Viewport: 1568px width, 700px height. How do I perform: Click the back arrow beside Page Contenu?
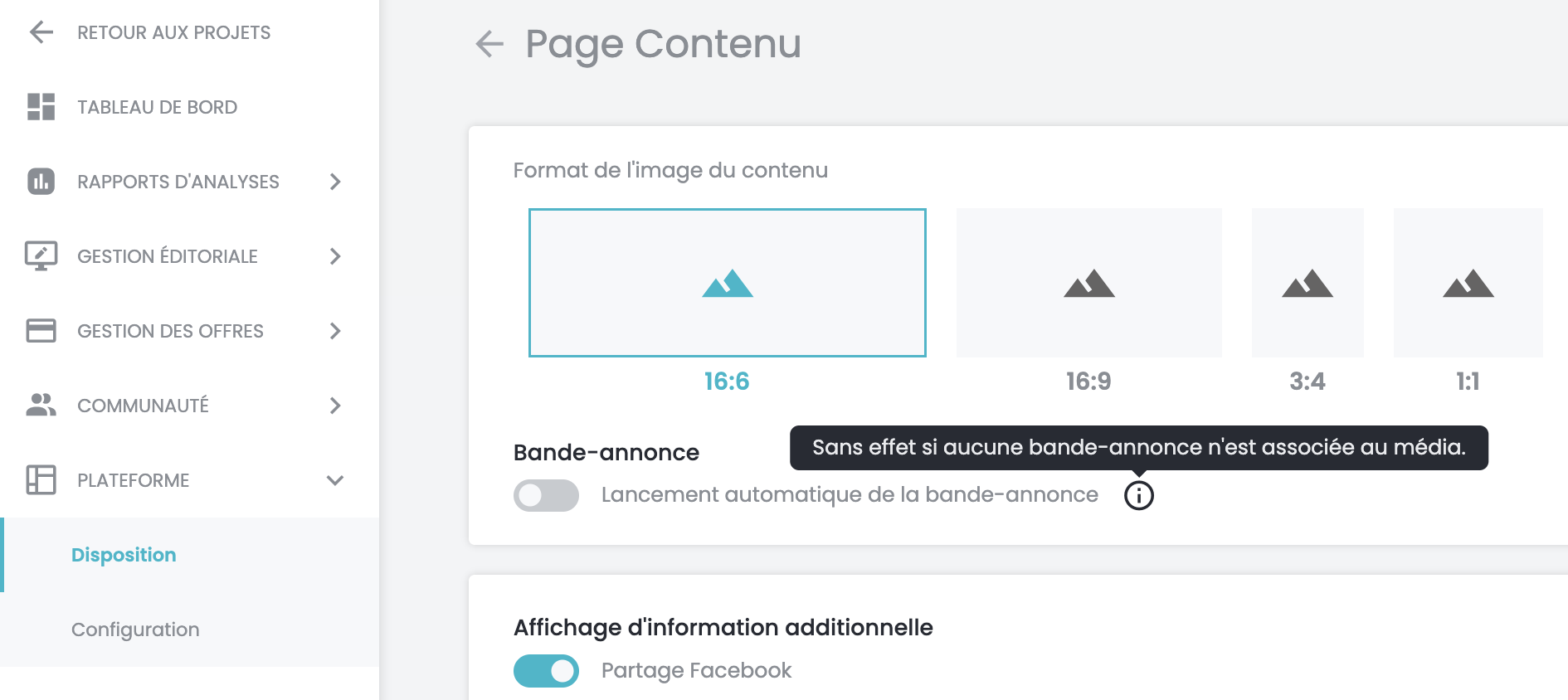pyautogui.click(x=489, y=44)
